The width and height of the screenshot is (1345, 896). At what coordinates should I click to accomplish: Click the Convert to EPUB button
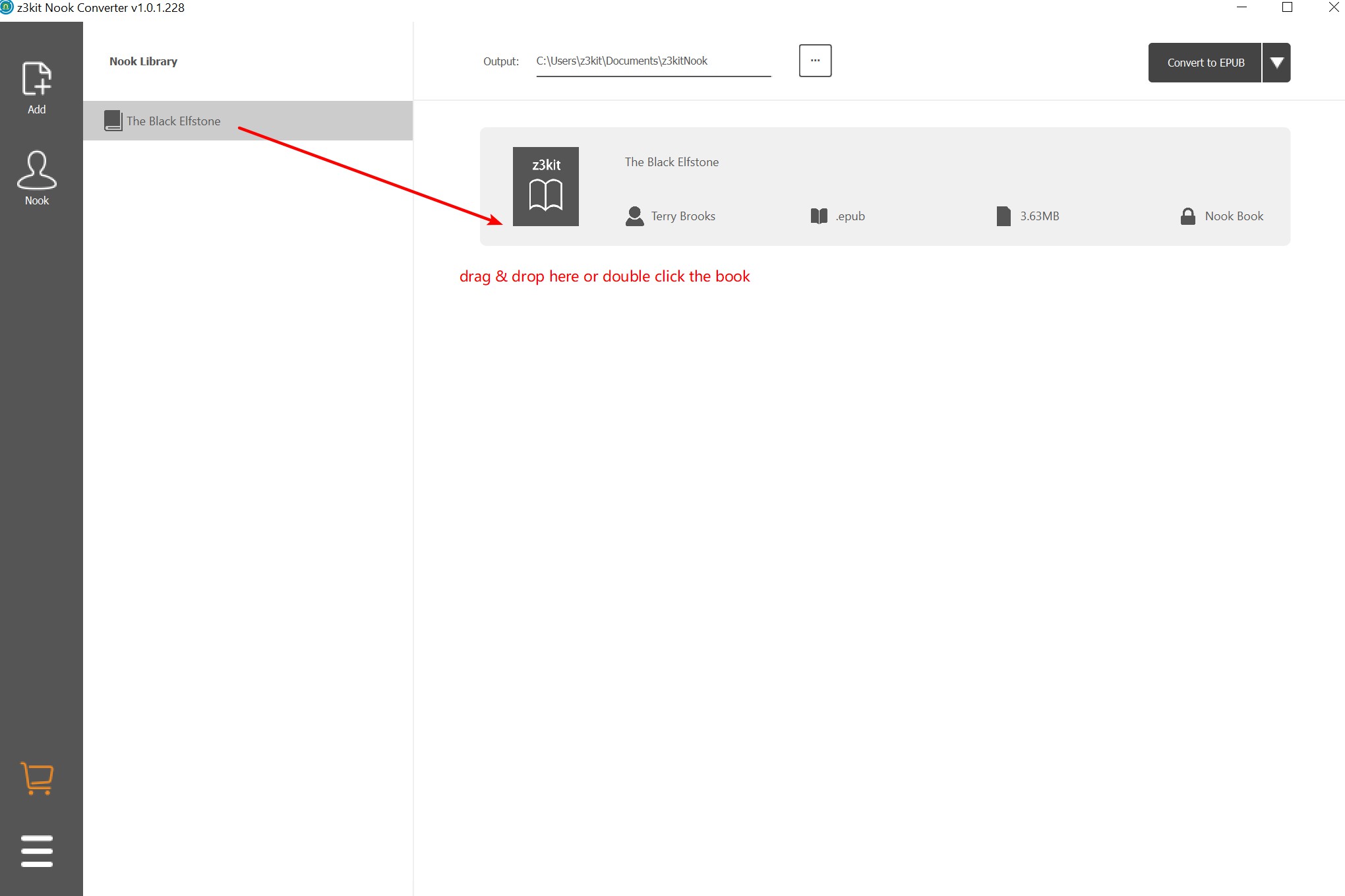1205,63
